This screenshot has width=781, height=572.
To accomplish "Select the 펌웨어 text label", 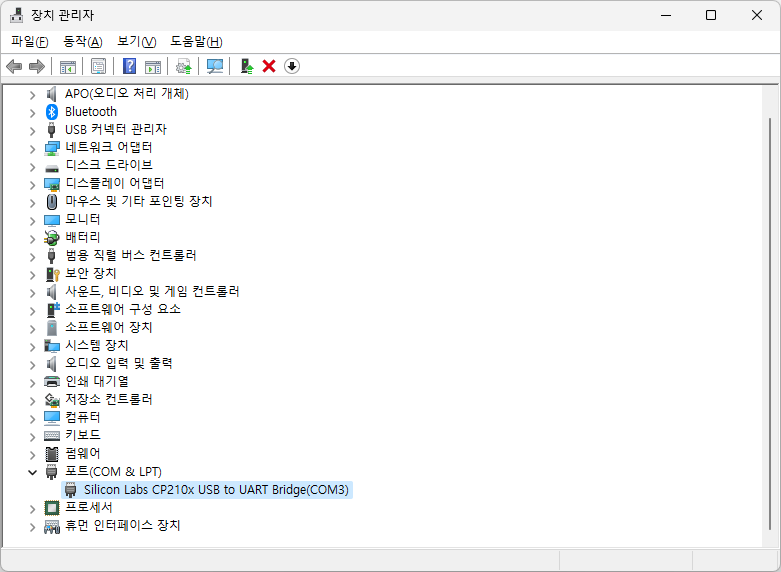I will coord(83,453).
